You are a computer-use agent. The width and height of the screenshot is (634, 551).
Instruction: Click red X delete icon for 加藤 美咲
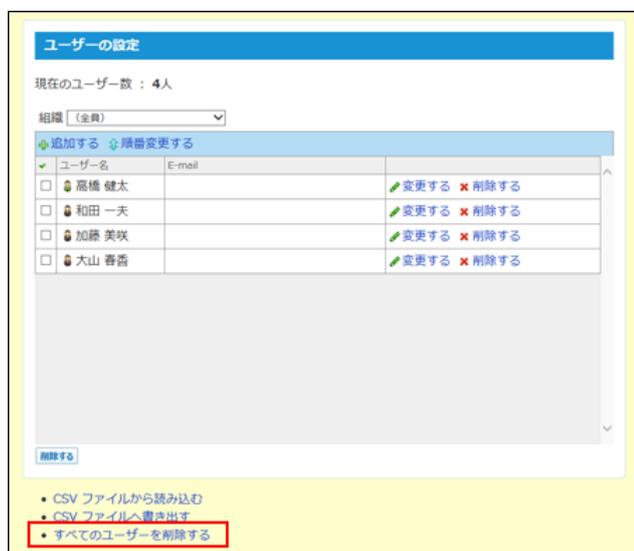[x=464, y=237]
